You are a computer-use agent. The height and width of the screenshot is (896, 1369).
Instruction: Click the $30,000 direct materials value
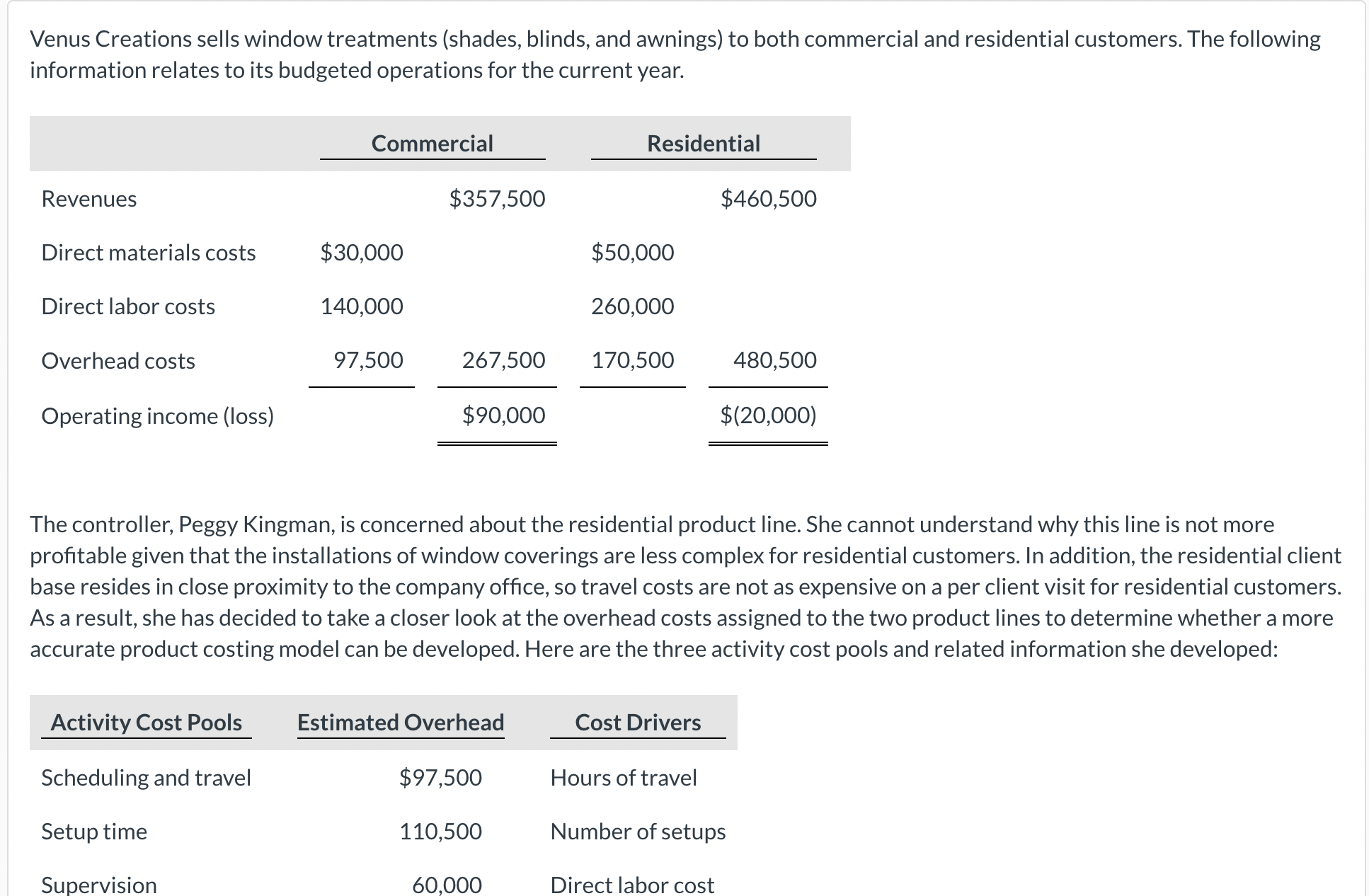tap(361, 253)
